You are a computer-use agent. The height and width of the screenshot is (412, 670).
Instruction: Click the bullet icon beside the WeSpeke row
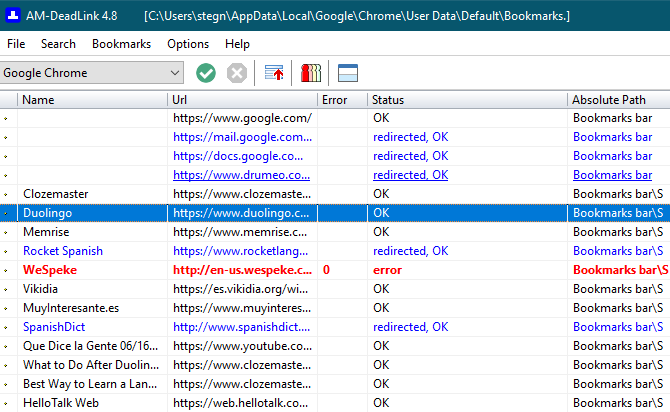coord(6,270)
